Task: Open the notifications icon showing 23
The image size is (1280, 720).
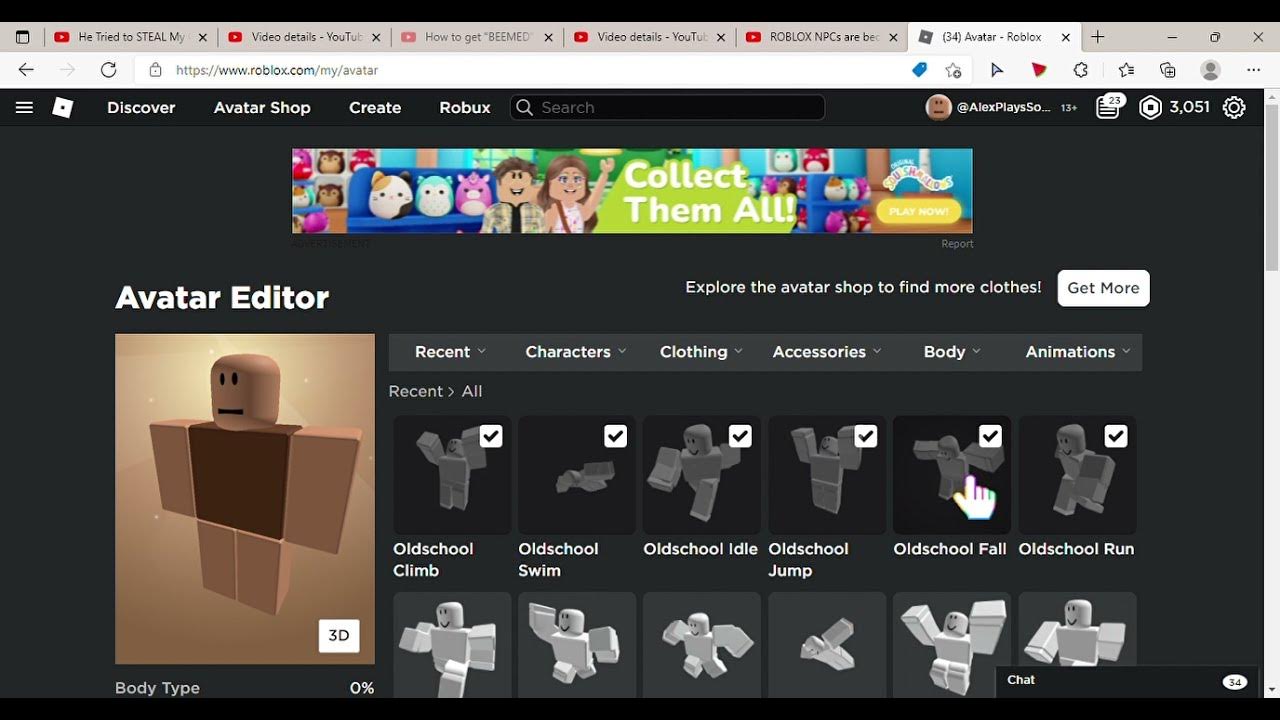Action: point(1108,107)
